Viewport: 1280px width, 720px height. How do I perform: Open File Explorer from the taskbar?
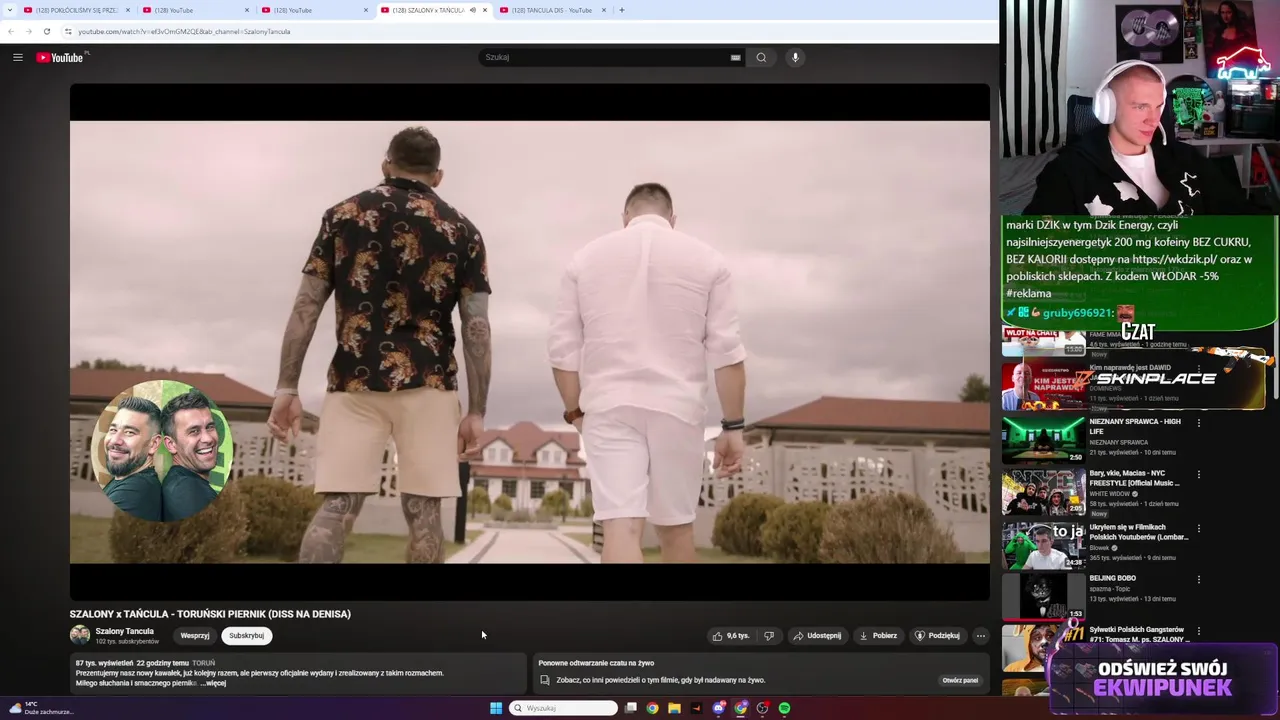coord(674,708)
